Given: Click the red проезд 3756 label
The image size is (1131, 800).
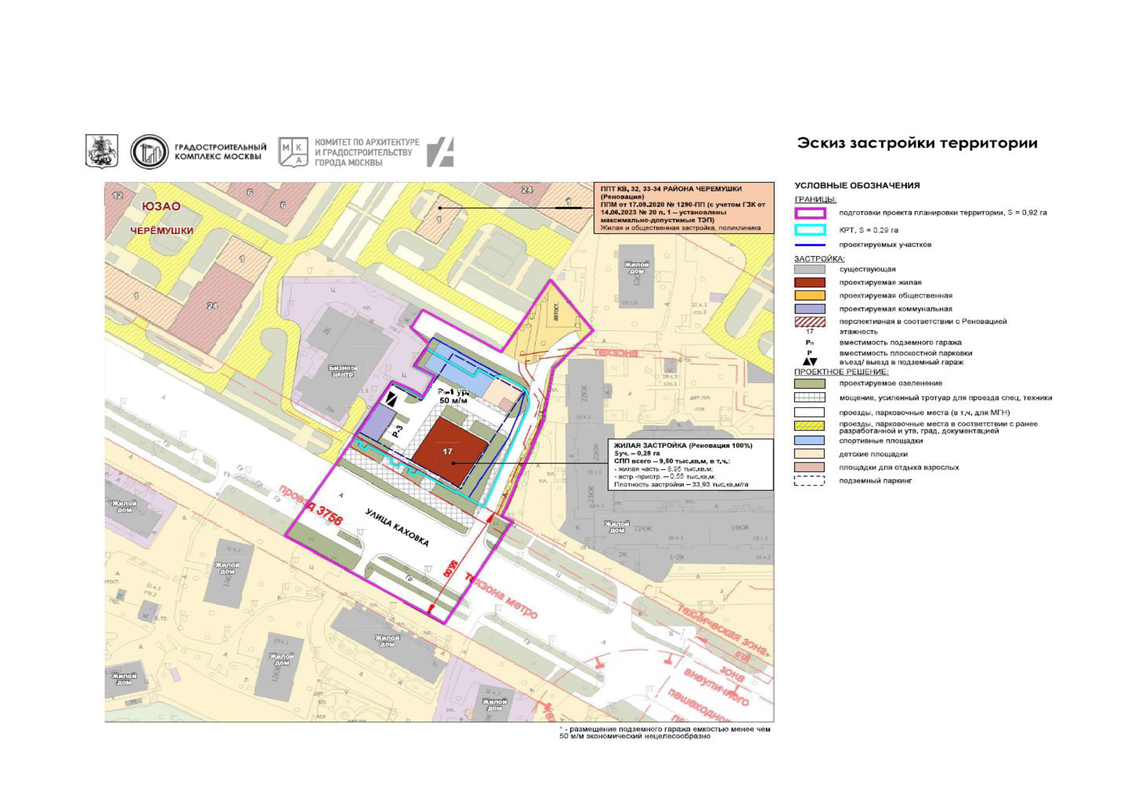Looking at the screenshot, I should point(311,506).
